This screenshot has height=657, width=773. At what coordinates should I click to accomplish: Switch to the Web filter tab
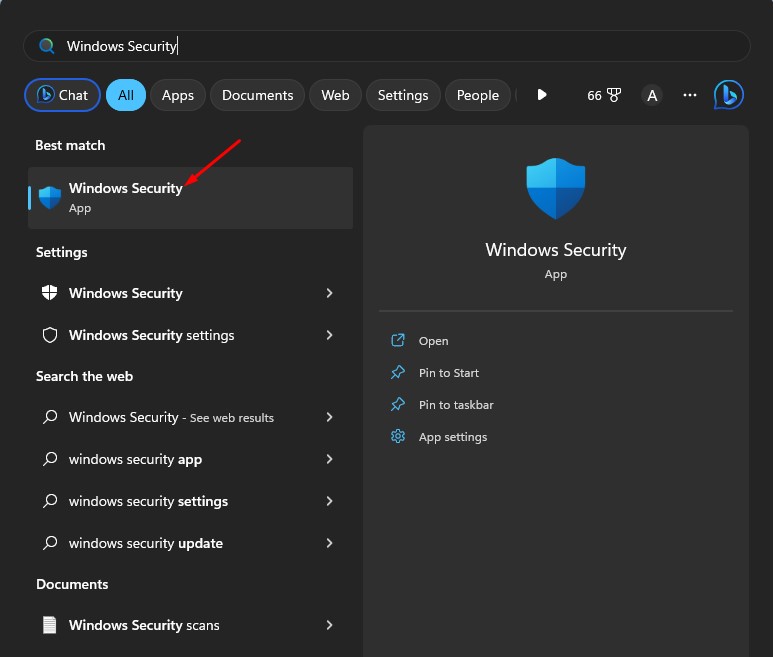coord(335,95)
